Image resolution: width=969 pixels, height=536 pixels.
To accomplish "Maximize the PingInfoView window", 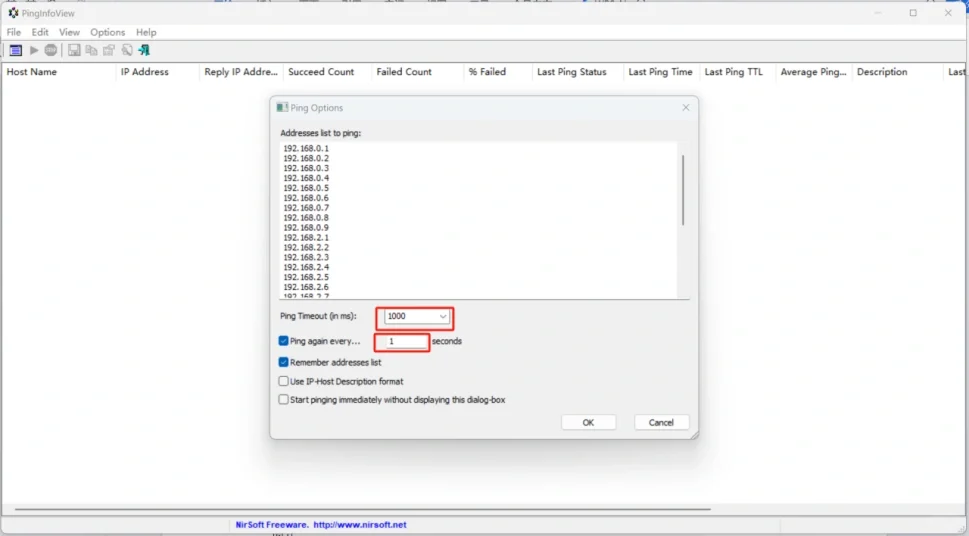I will pyautogui.click(x=913, y=13).
